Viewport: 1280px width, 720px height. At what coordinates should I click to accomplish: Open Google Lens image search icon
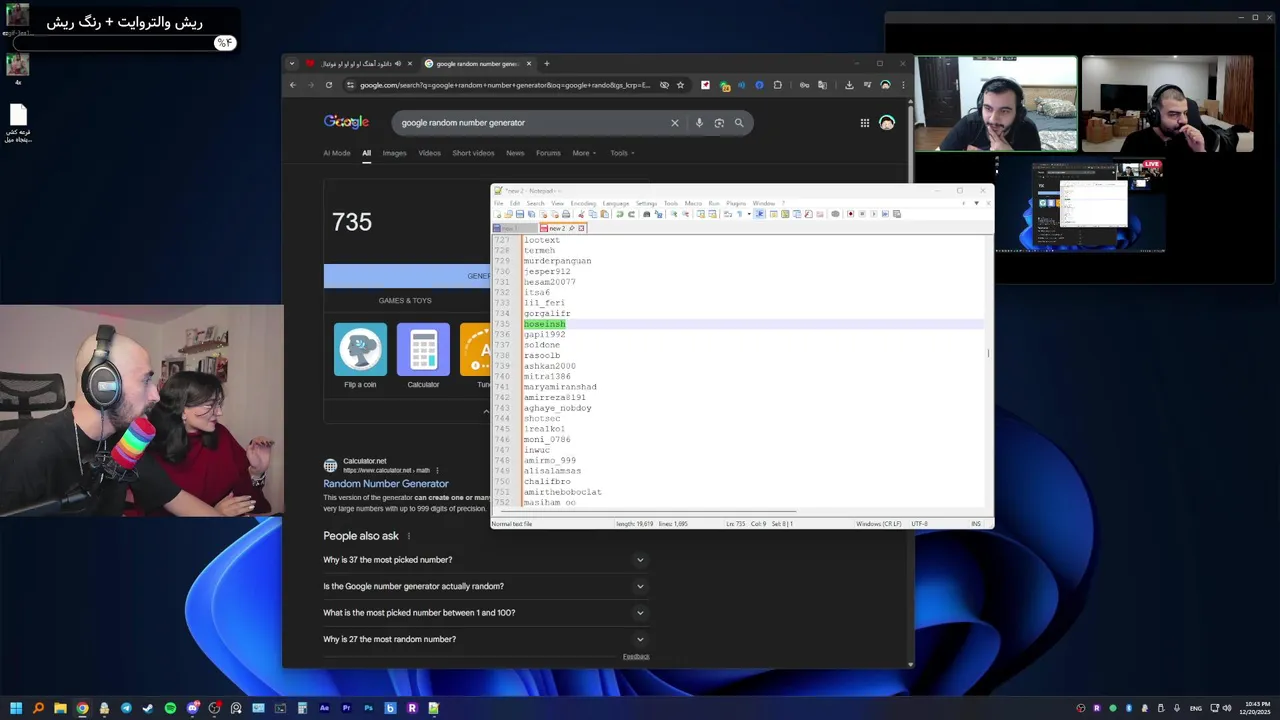[719, 123]
